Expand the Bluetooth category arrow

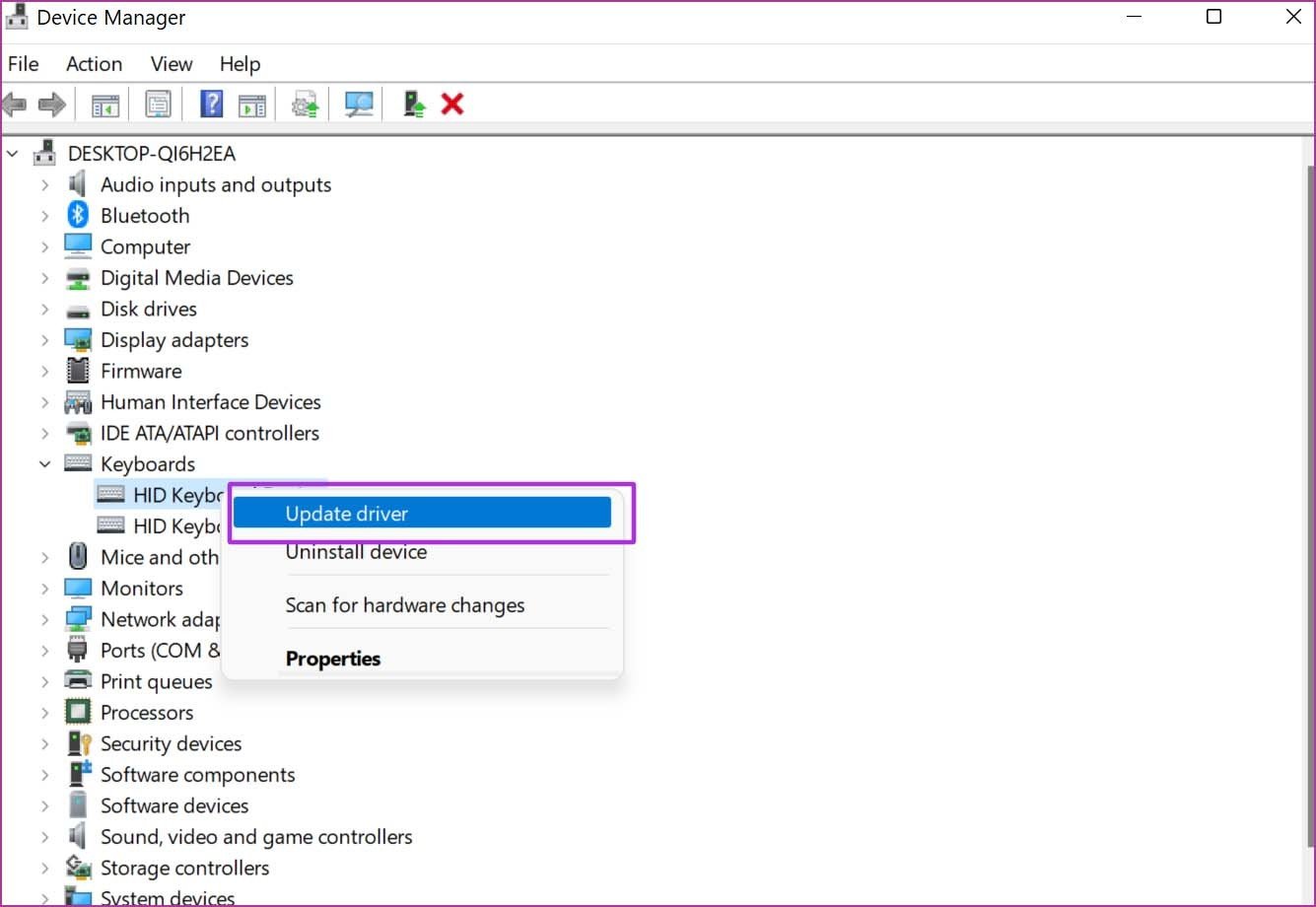point(45,216)
